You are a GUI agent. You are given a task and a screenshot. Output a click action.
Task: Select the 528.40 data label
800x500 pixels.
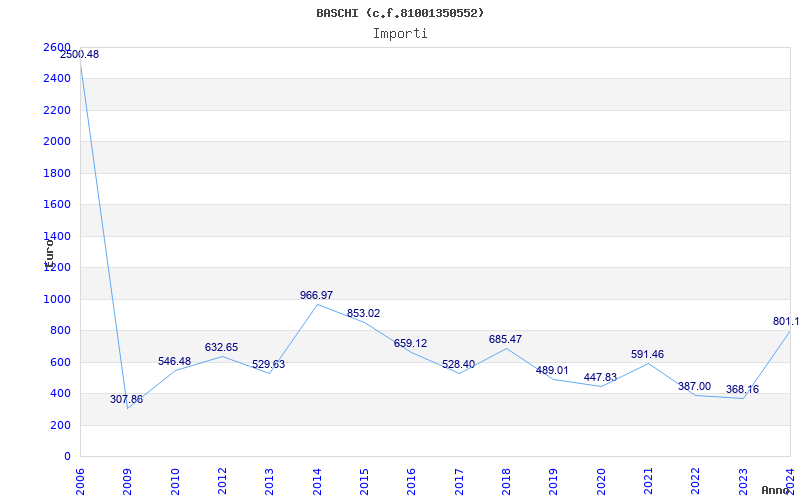pos(458,364)
